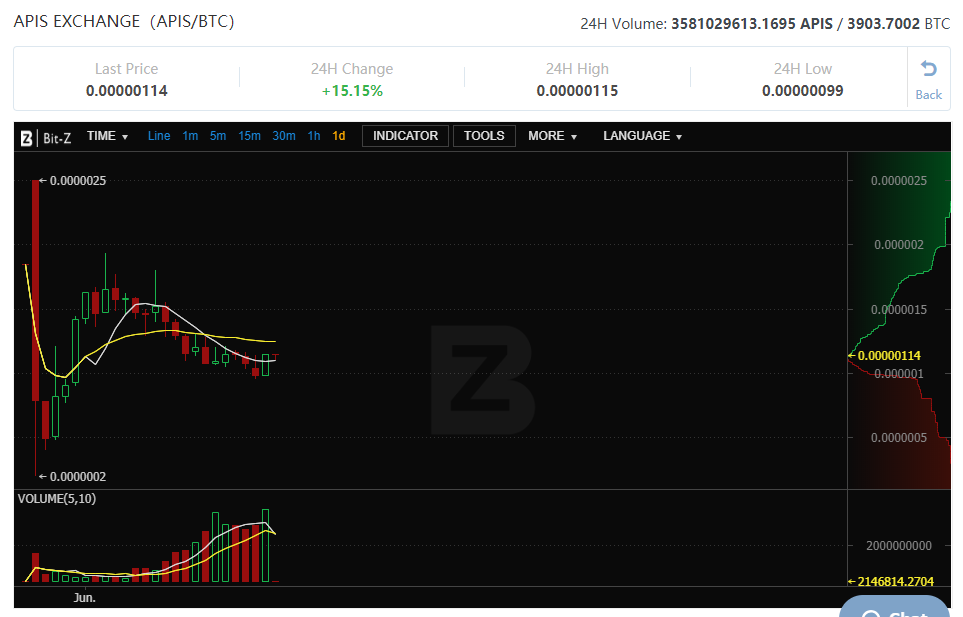This screenshot has height=617, width=963.
Task: Select the 1d timeframe
Action: [x=338, y=136]
